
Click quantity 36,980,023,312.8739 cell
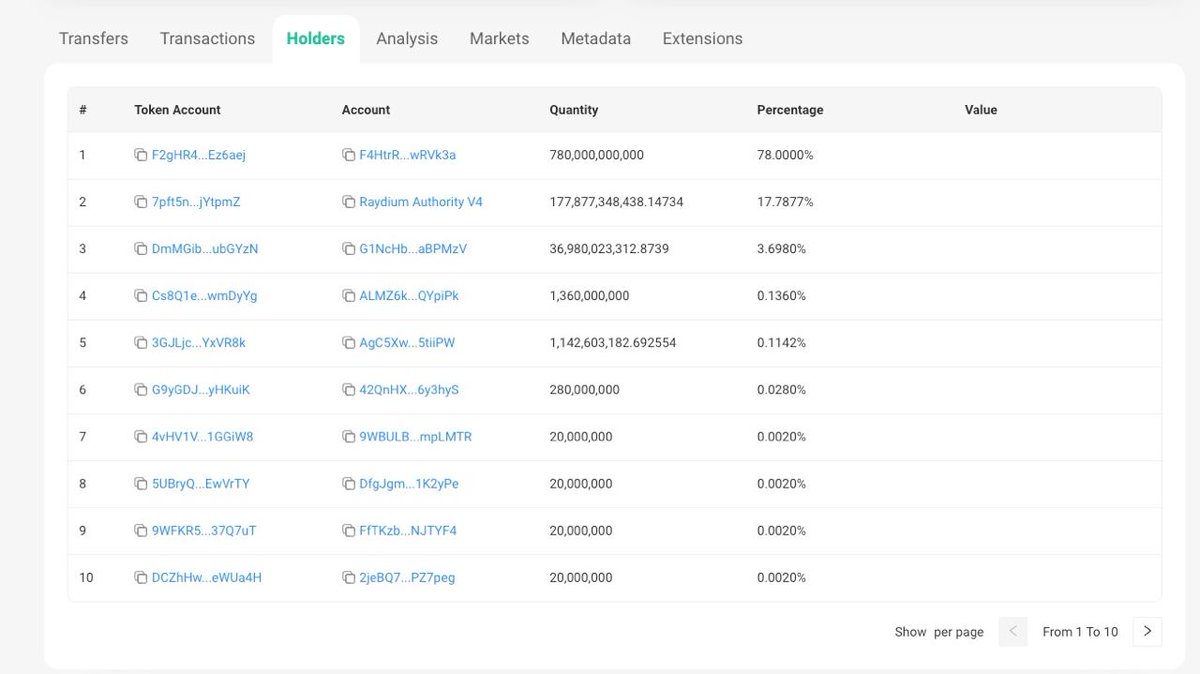(610, 249)
